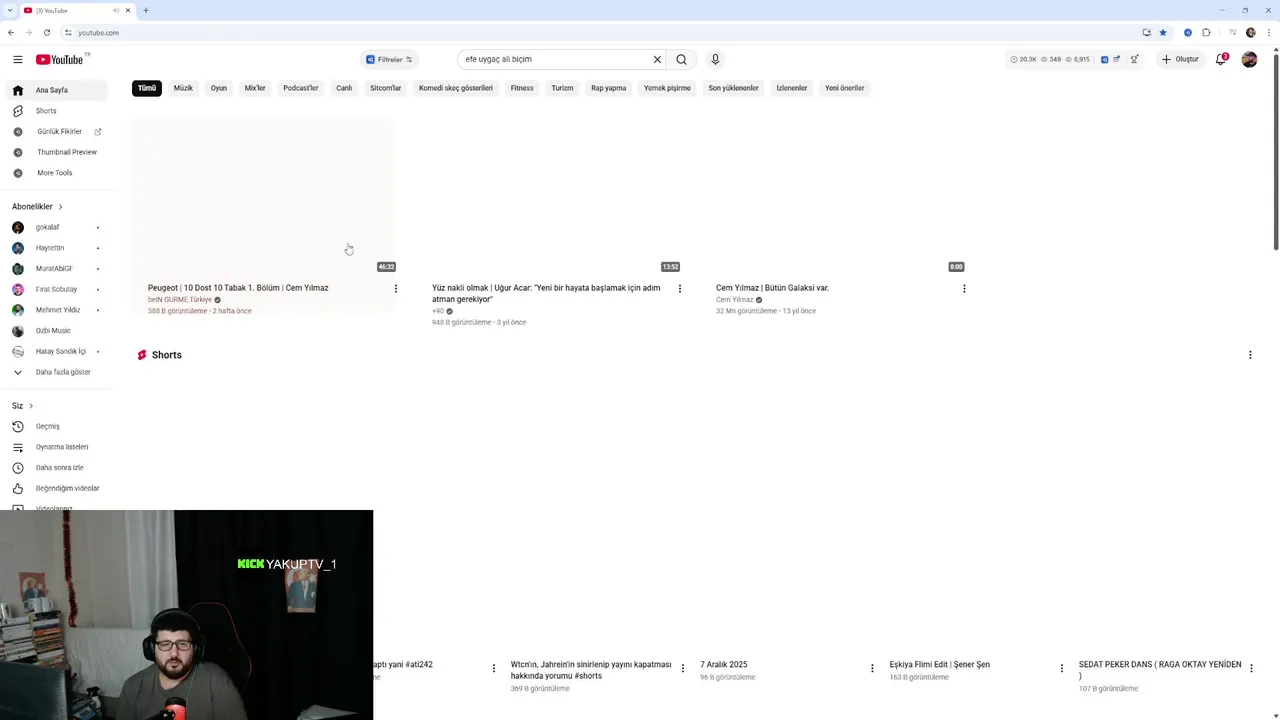Open Hayrettin subscription channel
This screenshot has width=1280, height=720.
coord(57,248)
